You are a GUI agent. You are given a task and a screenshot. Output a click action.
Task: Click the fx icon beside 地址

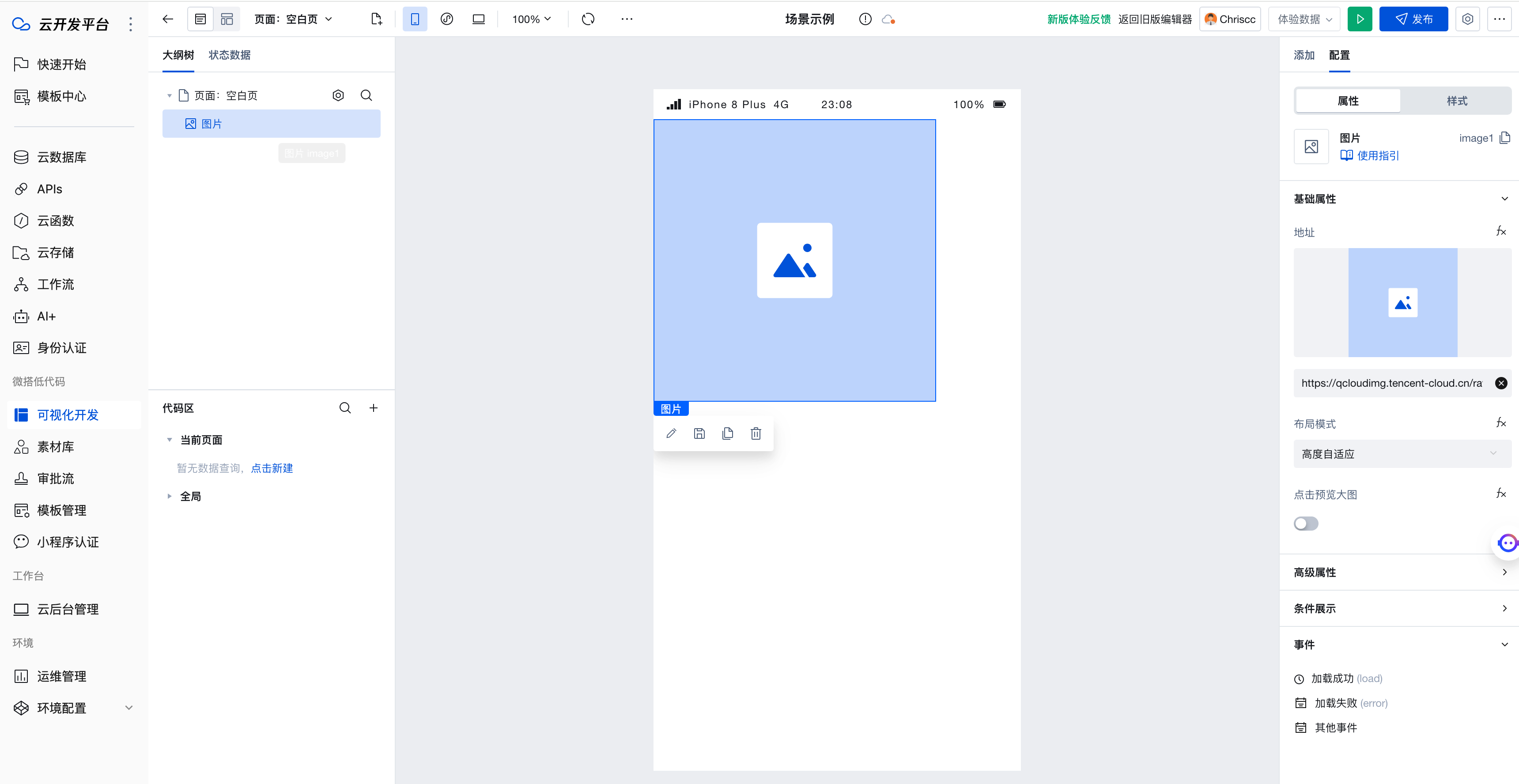tap(1501, 231)
